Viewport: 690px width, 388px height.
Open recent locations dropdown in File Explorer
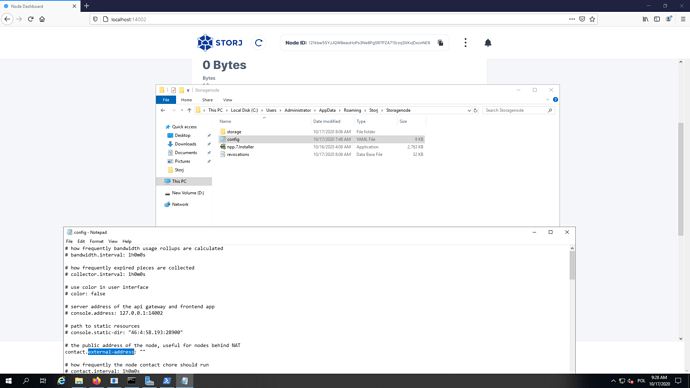(x=181, y=110)
